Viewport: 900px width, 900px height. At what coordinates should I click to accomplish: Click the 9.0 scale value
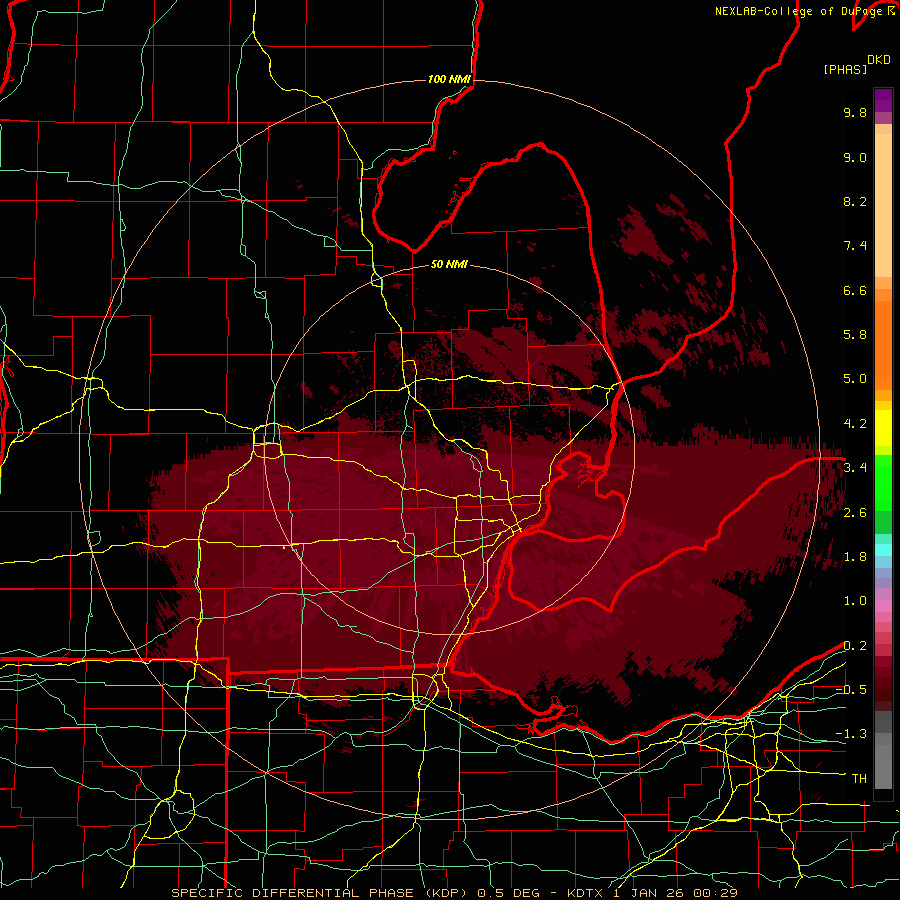pos(855,157)
